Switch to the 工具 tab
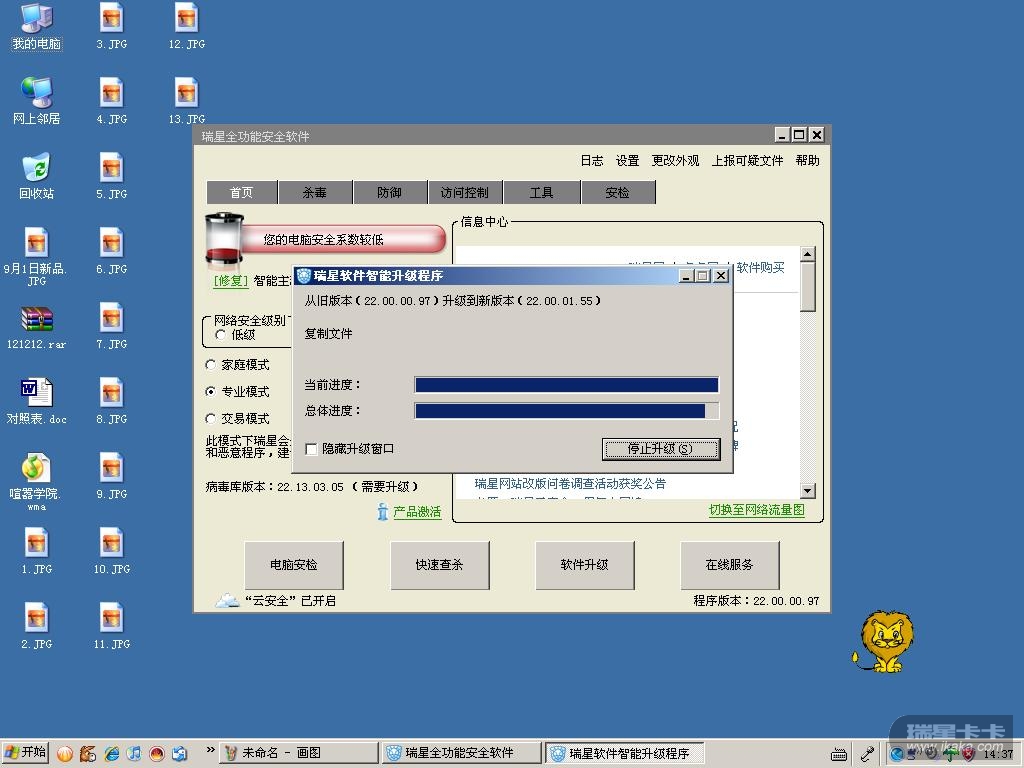The image size is (1024, 768). click(x=541, y=193)
